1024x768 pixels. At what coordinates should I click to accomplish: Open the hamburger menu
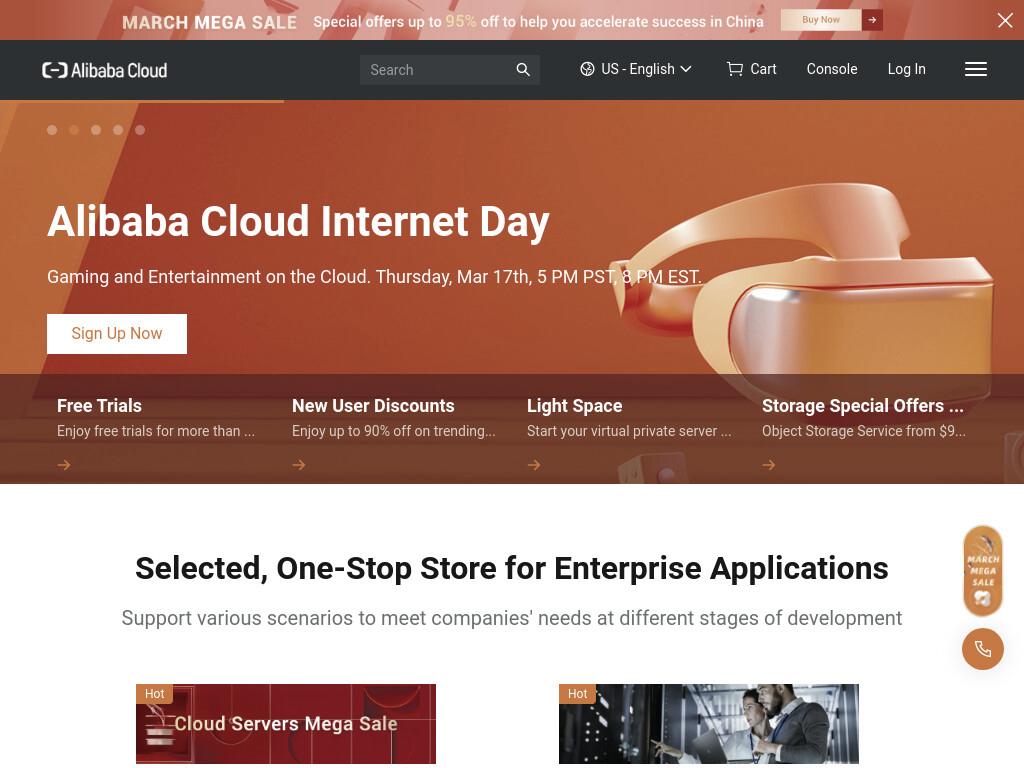click(x=976, y=69)
